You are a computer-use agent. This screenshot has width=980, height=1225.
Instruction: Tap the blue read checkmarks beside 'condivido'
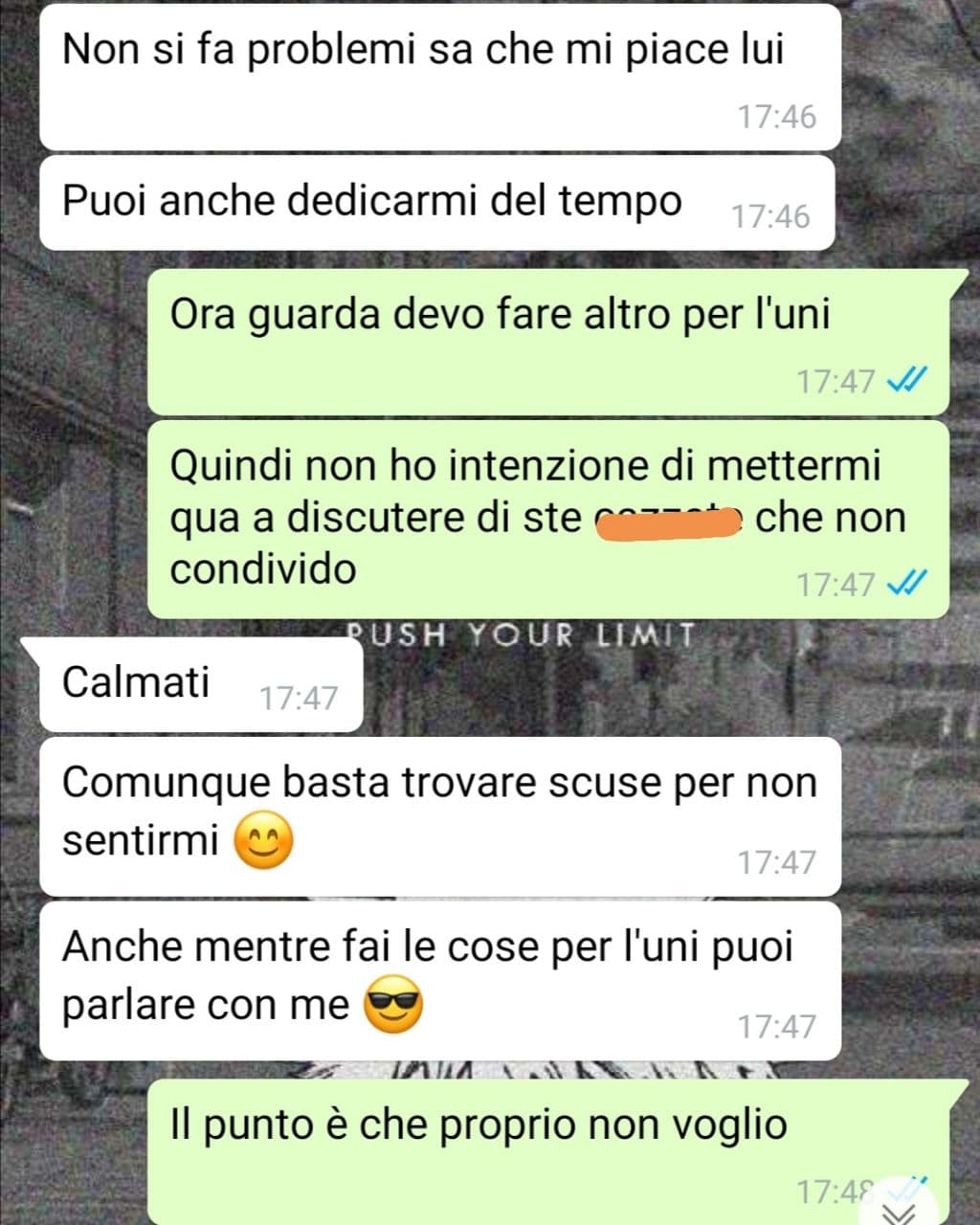click(906, 583)
